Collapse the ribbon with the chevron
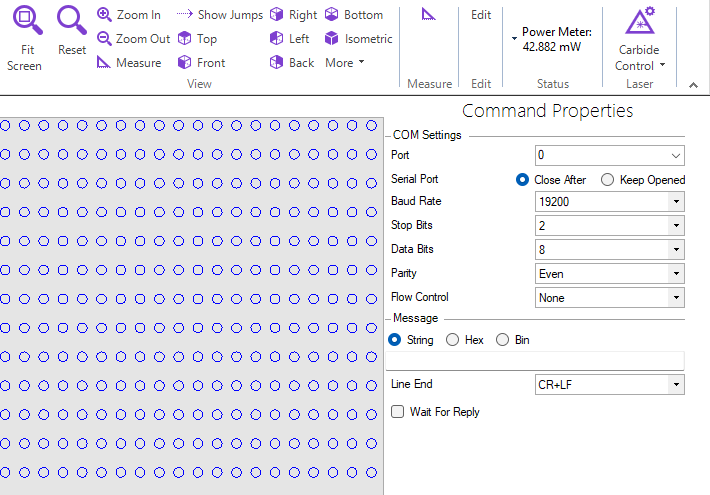710x495 pixels. point(694,85)
